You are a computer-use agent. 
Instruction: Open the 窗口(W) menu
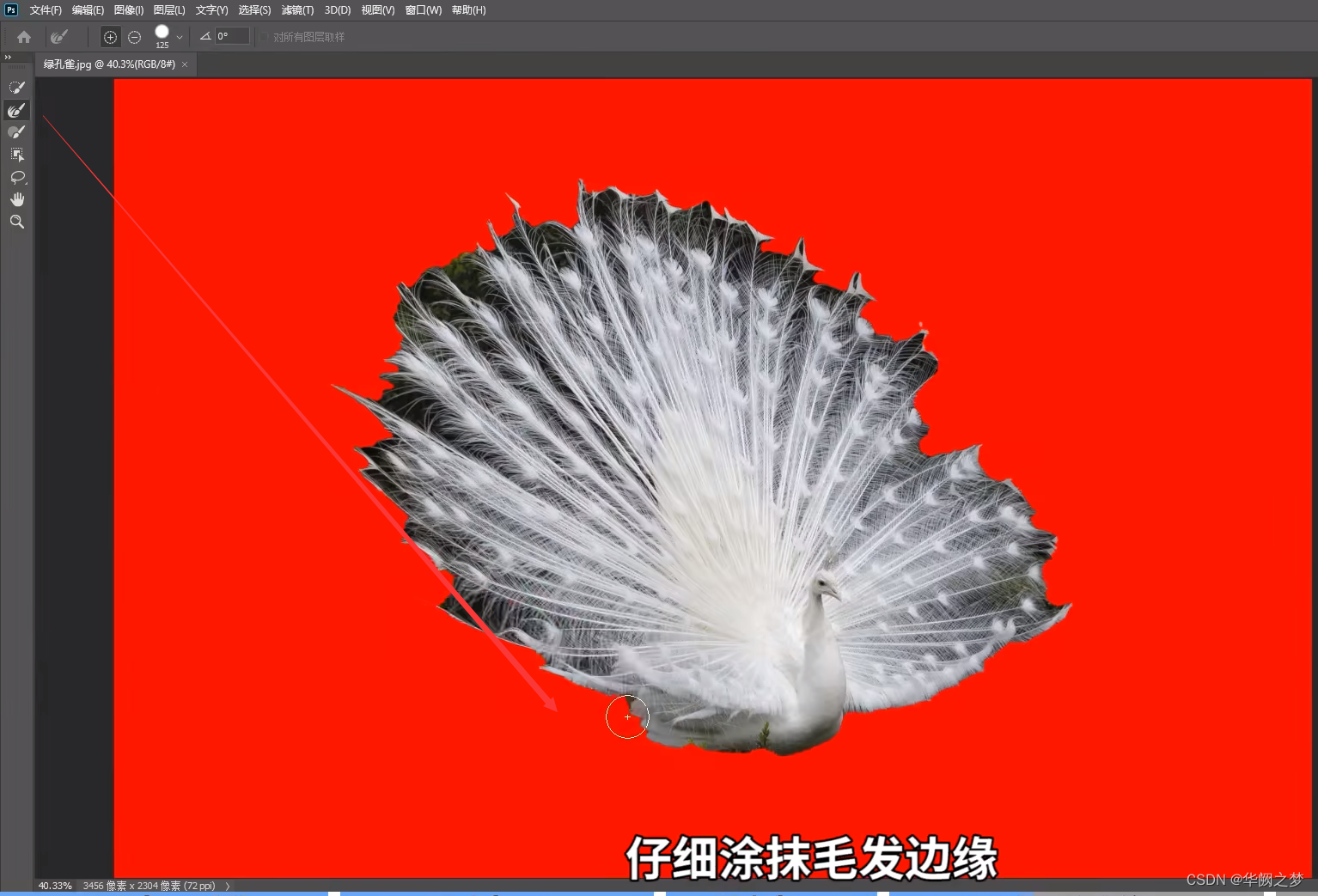coord(423,10)
